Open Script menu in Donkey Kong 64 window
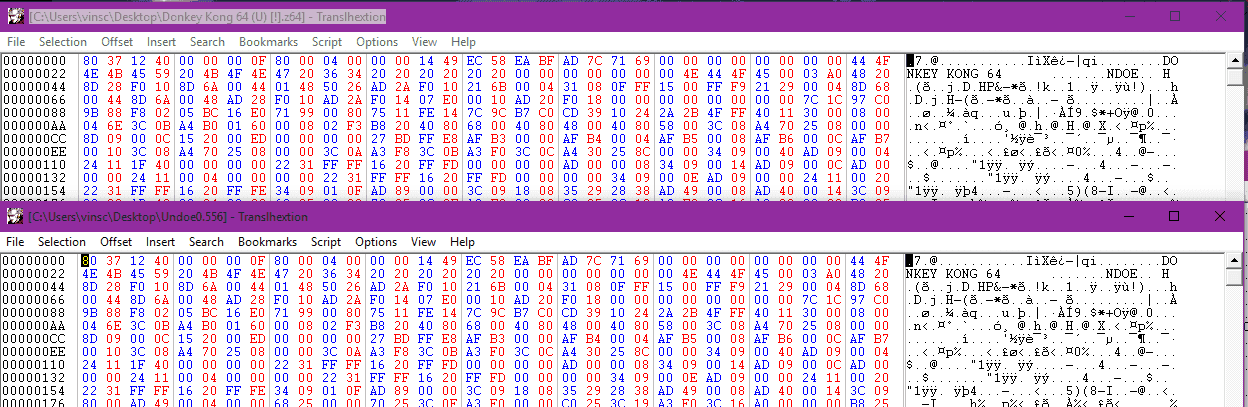This screenshot has height=407, width=1248. [327, 42]
